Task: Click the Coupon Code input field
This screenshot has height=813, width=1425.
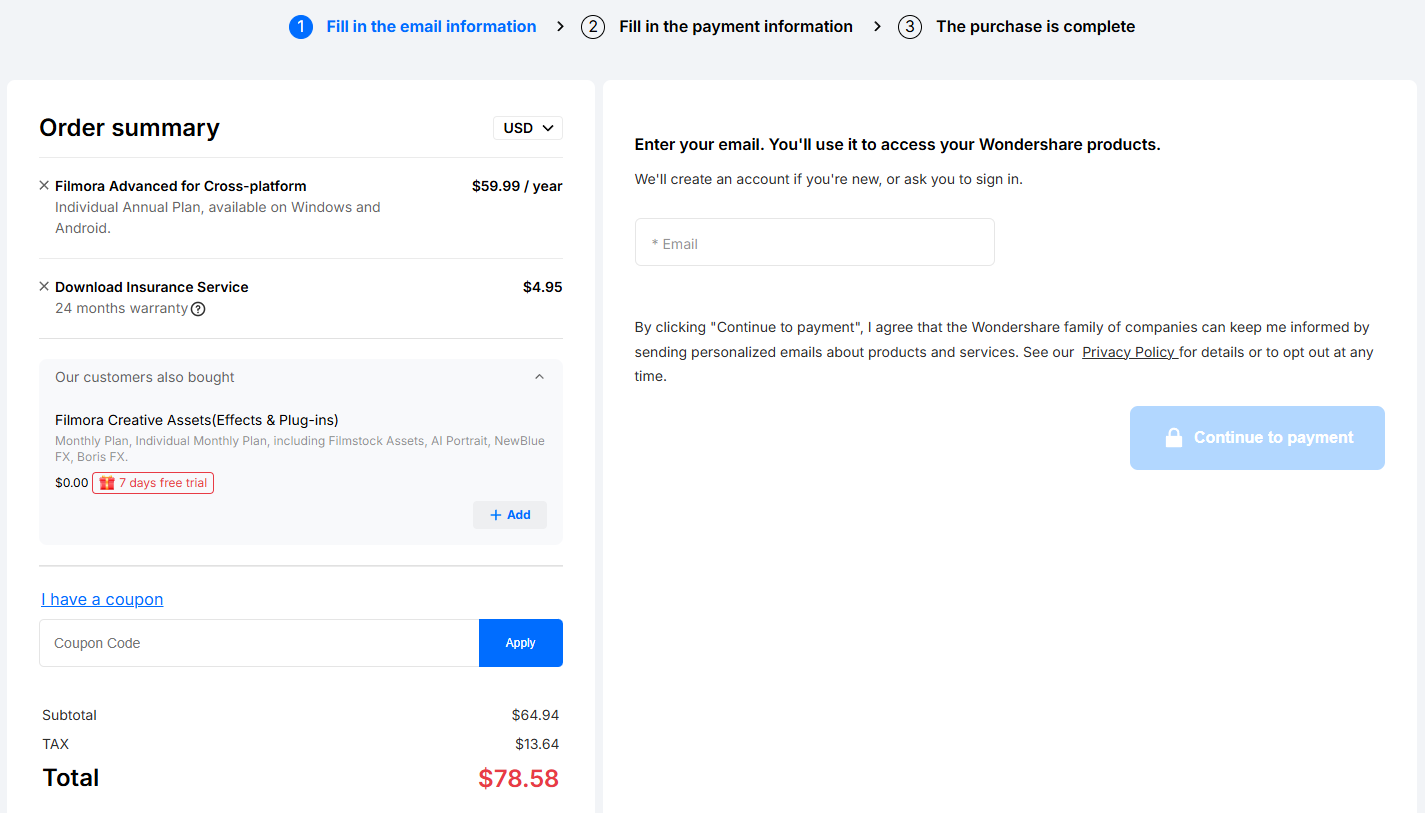Action: point(259,643)
